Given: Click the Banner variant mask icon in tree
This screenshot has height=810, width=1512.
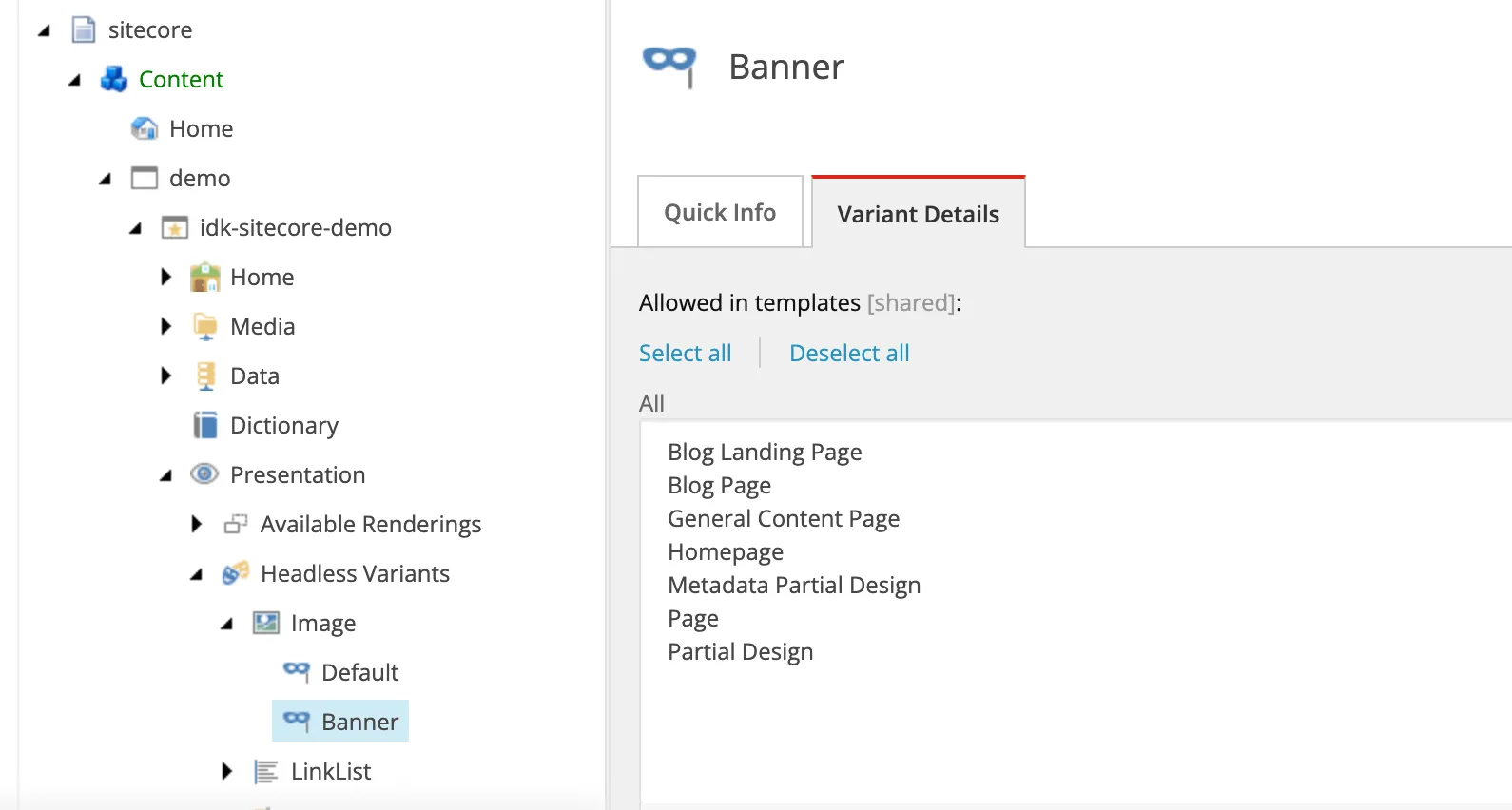Looking at the screenshot, I should (x=297, y=721).
